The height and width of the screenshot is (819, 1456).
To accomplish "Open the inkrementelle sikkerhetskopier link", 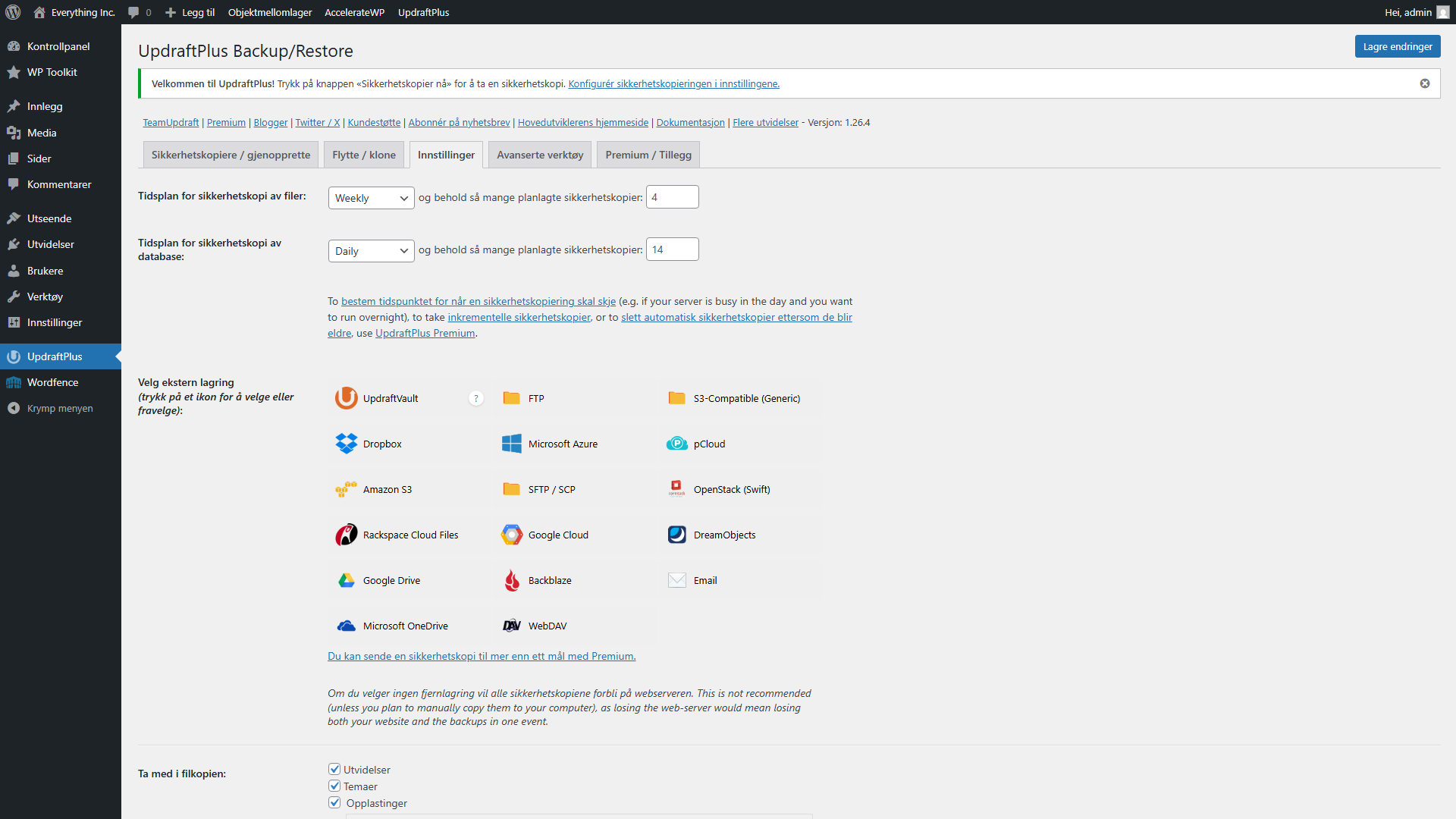I will click(519, 317).
